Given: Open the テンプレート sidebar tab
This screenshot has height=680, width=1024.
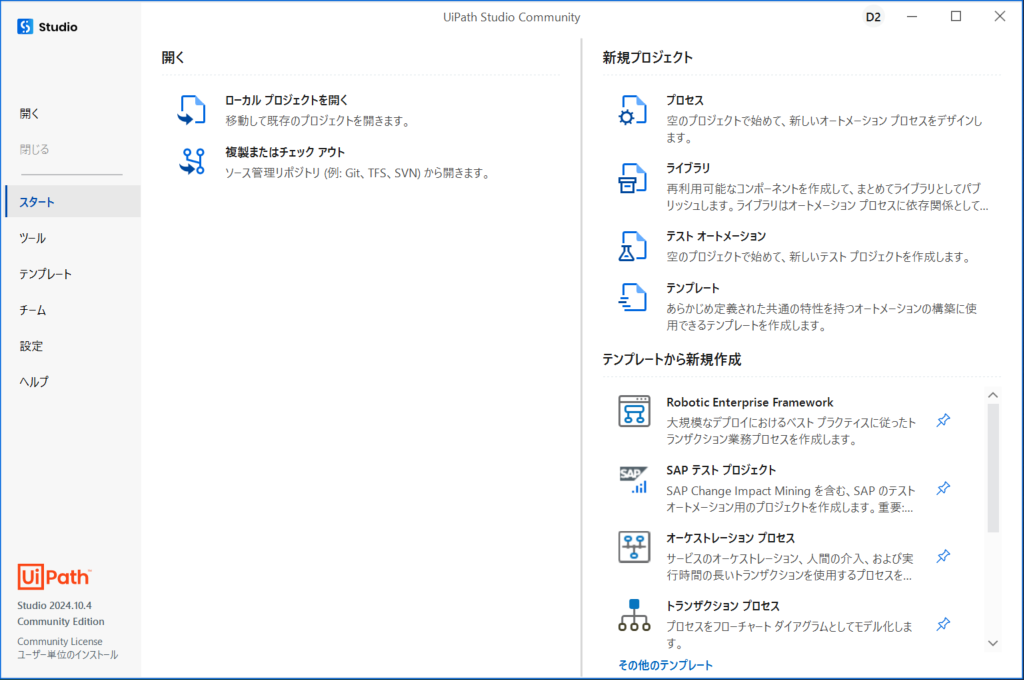Looking at the screenshot, I should click(72, 274).
